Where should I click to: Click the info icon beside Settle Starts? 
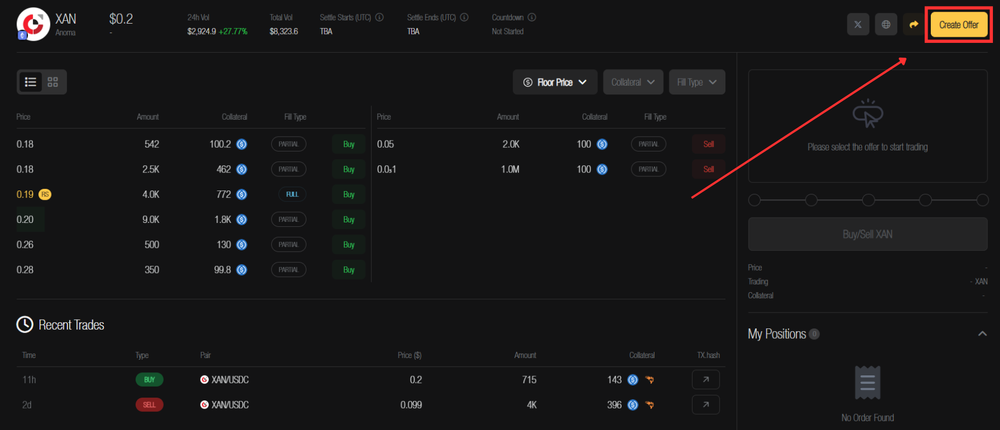[380, 17]
